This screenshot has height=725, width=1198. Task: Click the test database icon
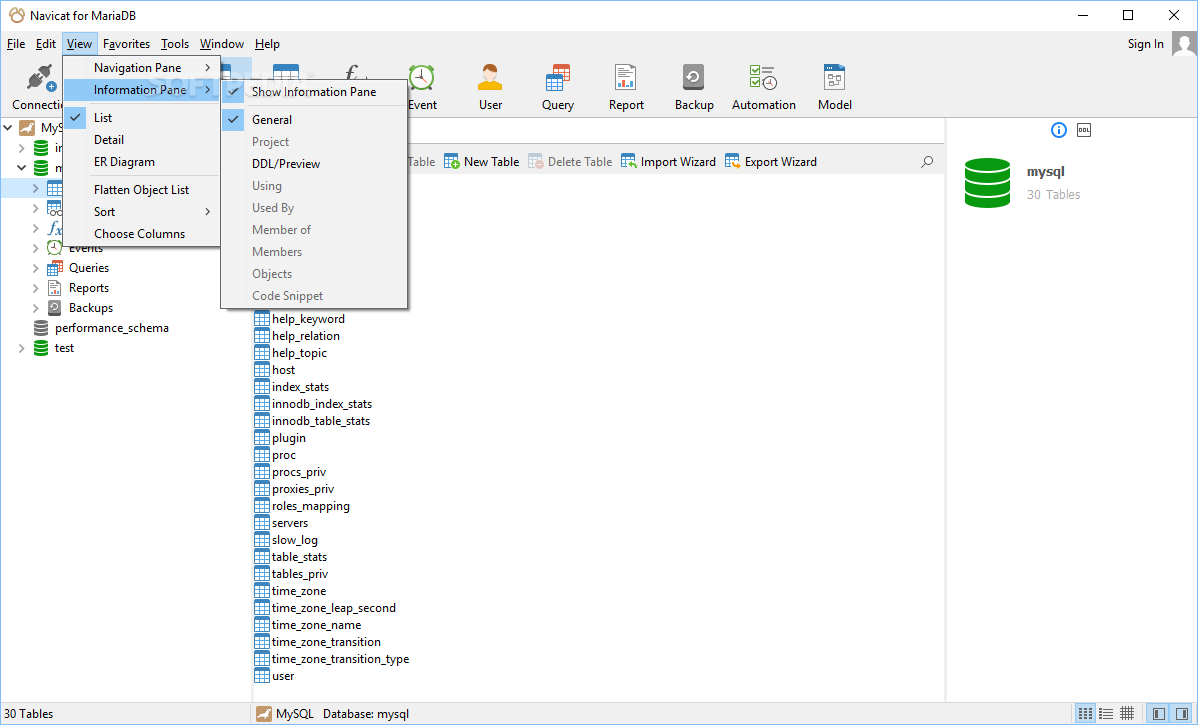point(40,348)
